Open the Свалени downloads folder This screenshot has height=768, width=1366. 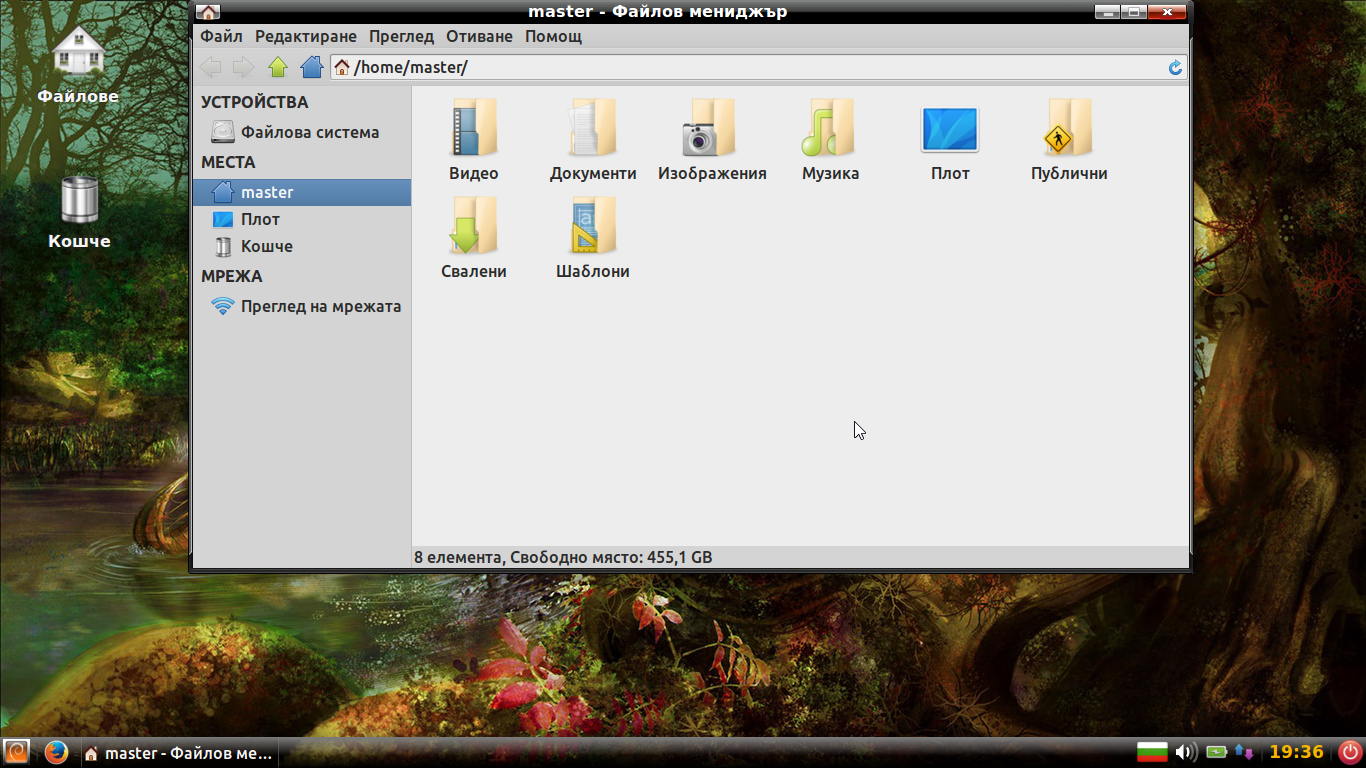coord(473,238)
